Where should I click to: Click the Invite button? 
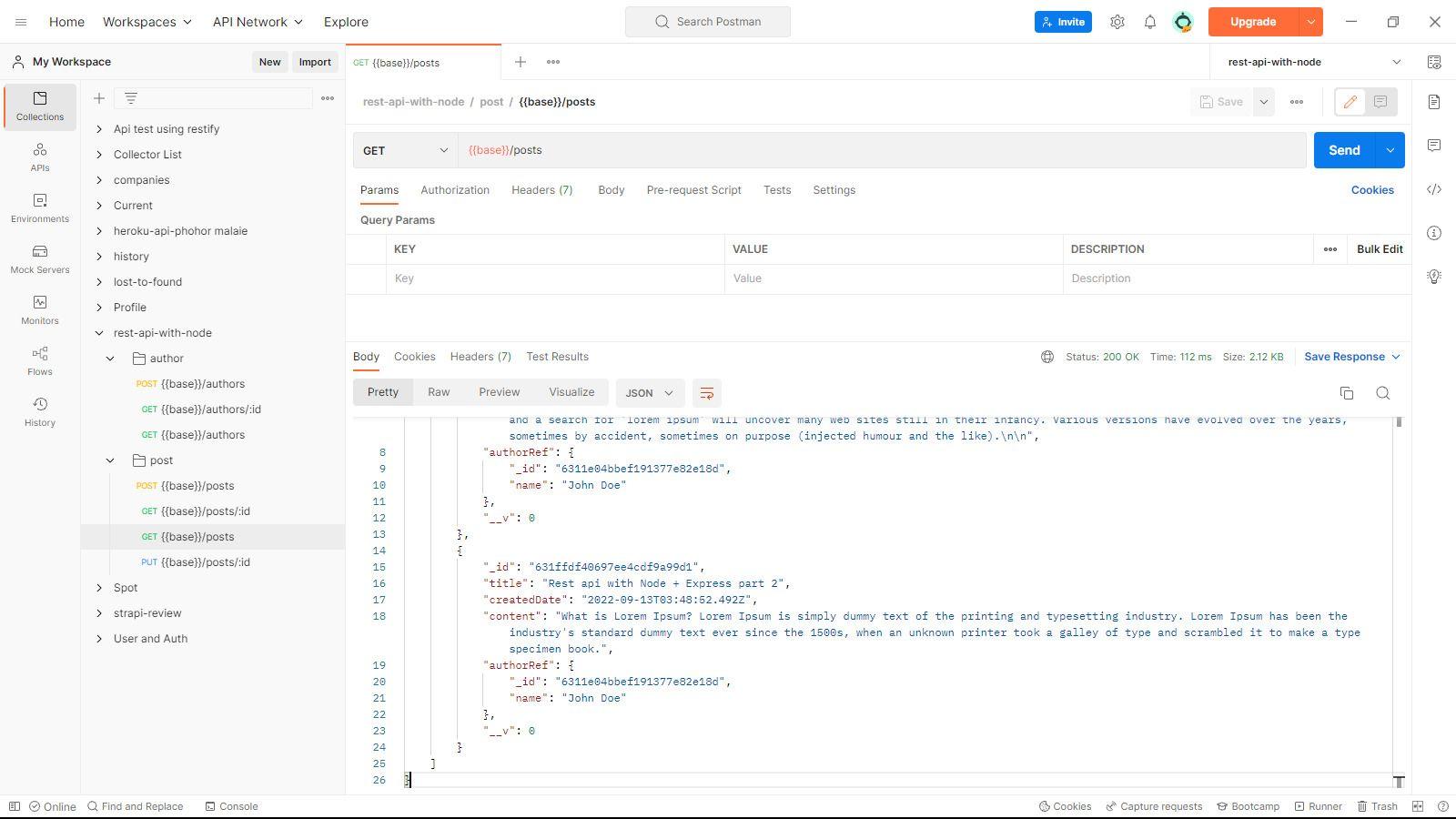[1063, 22]
